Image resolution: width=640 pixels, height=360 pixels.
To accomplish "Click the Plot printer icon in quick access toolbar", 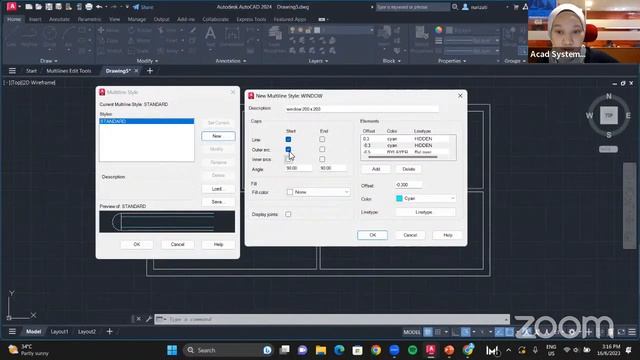I will point(89,7).
